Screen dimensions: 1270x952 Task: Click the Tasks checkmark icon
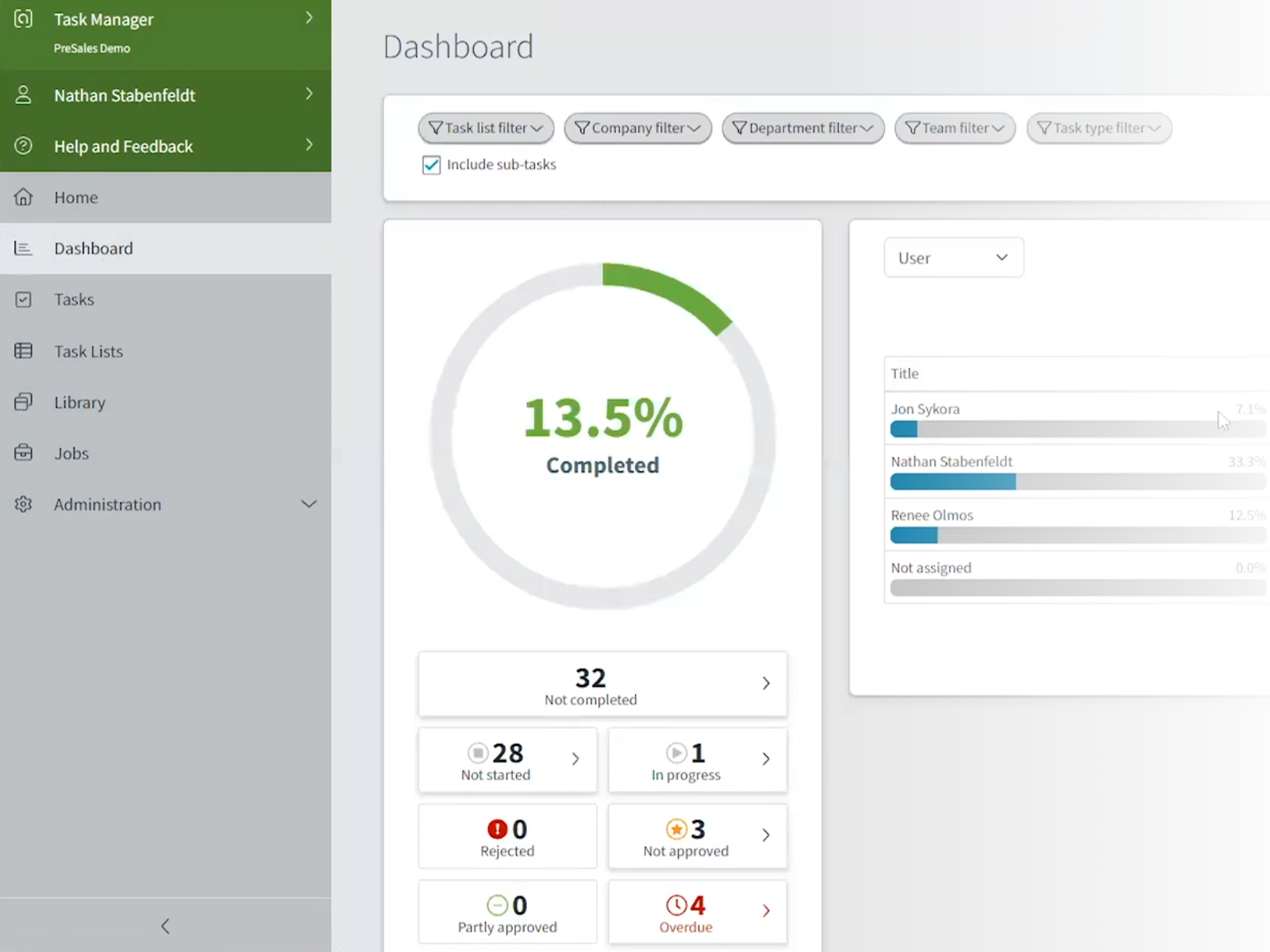click(24, 300)
